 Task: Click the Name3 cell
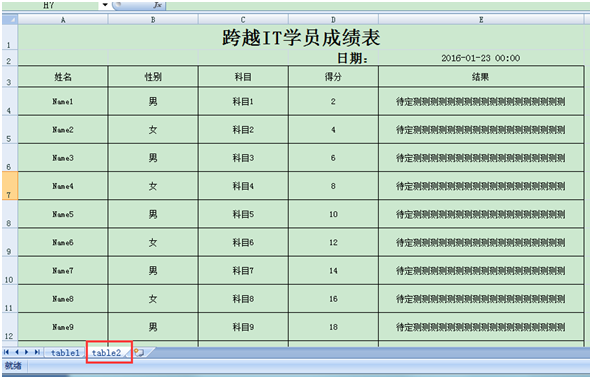[63, 158]
